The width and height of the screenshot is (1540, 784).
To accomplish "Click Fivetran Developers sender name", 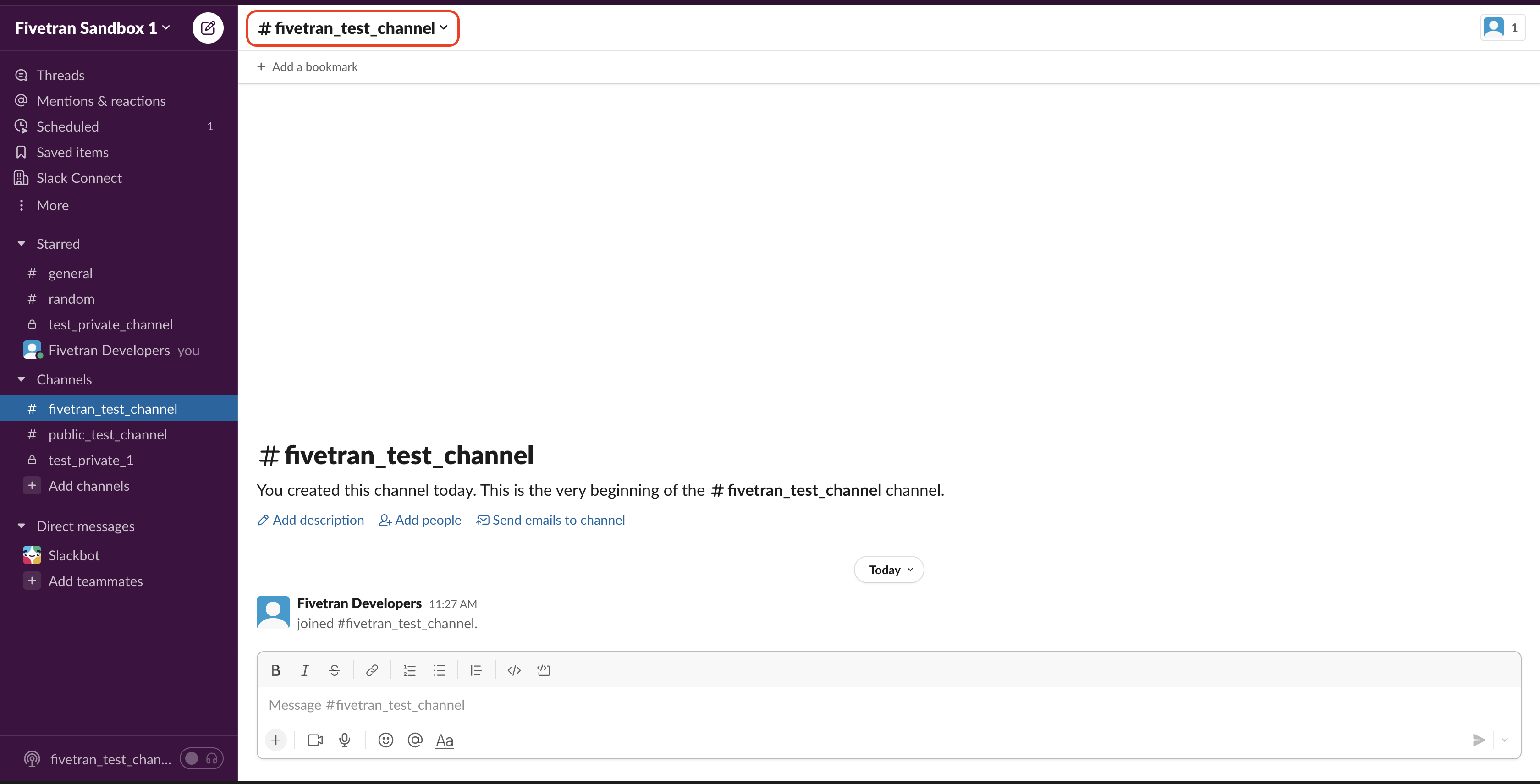I will coord(359,603).
